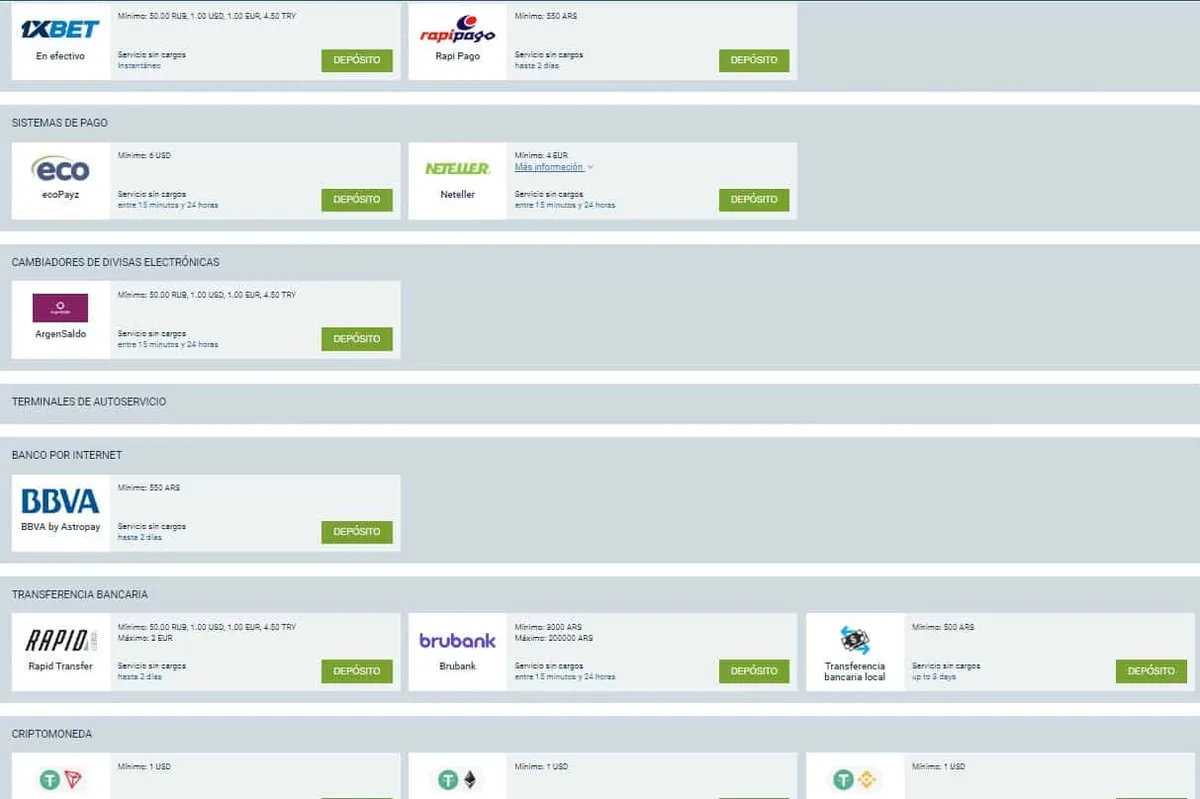Image resolution: width=1200 pixels, height=799 pixels.
Task: Click the Neteller label text
Action: point(457,194)
